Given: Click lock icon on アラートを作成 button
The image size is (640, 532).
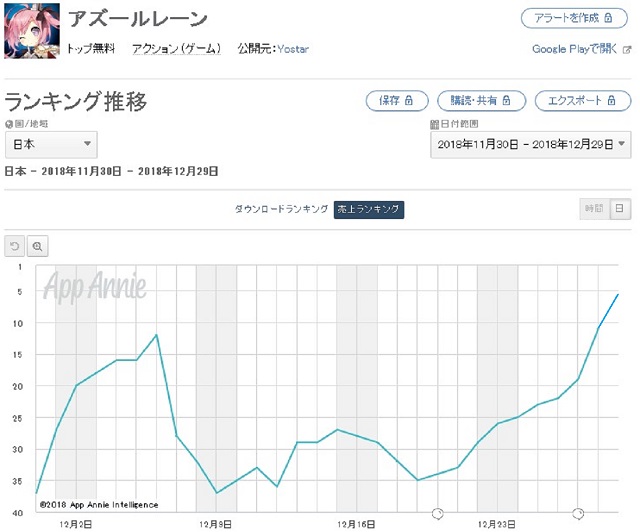Looking at the screenshot, I should click(x=608, y=18).
